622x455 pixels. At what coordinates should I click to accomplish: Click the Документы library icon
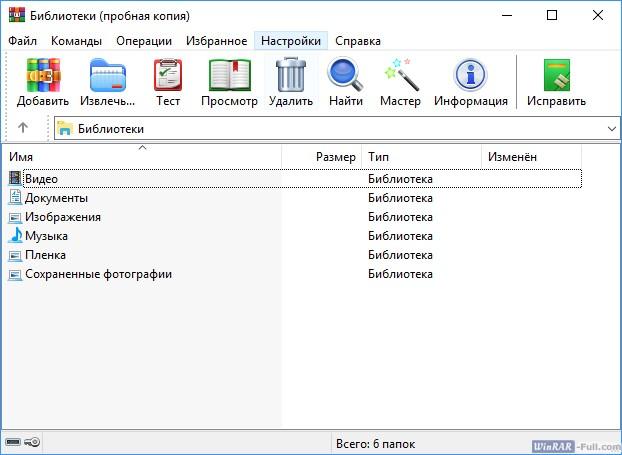coord(15,197)
